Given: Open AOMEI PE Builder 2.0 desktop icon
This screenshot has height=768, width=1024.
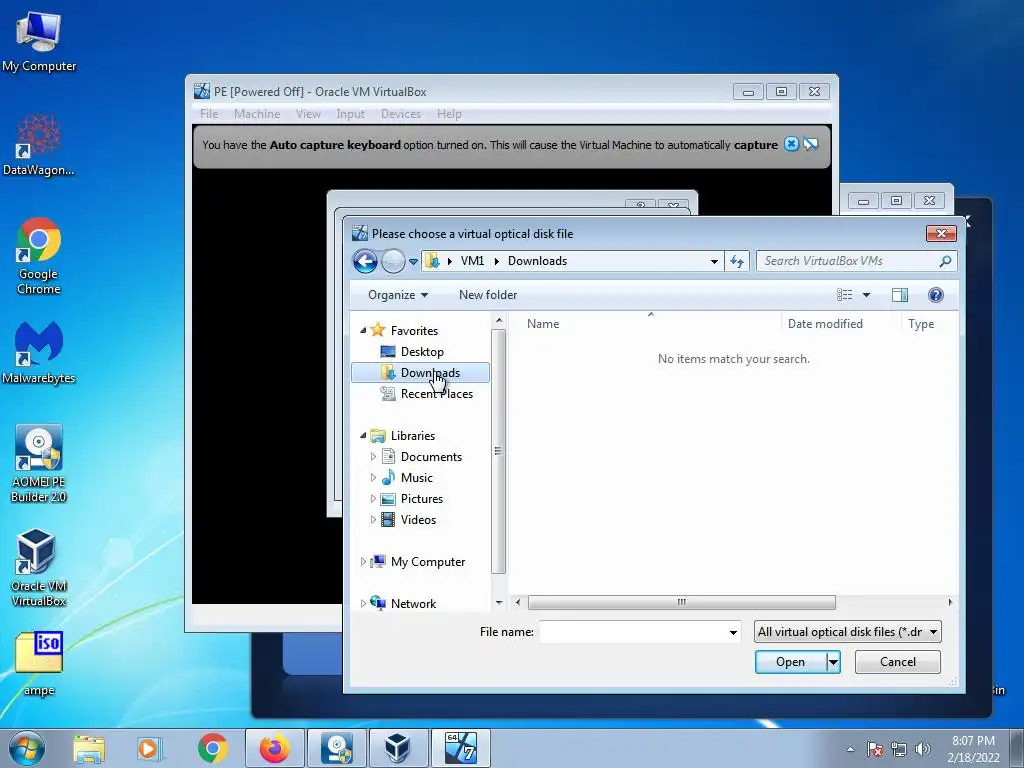Looking at the screenshot, I should pos(39,464).
